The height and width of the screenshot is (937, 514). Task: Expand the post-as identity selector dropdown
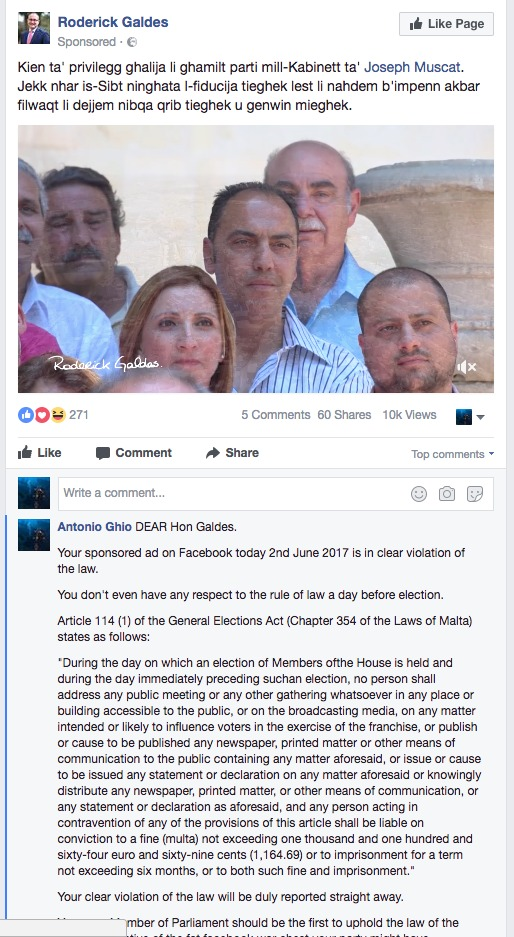click(x=470, y=417)
